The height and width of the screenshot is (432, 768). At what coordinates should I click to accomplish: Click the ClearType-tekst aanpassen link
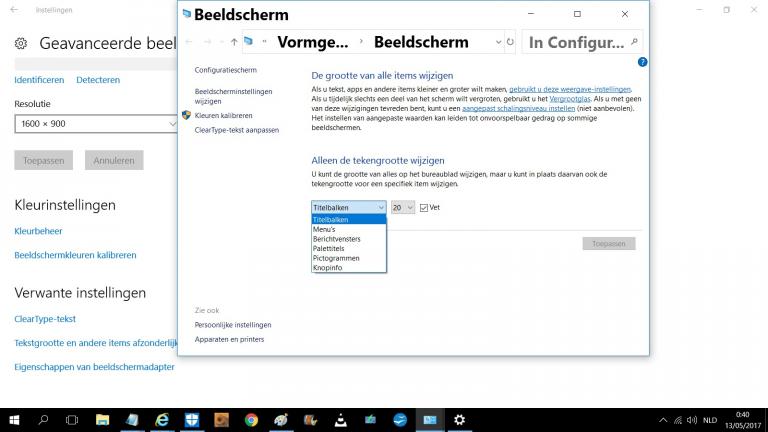237,130
